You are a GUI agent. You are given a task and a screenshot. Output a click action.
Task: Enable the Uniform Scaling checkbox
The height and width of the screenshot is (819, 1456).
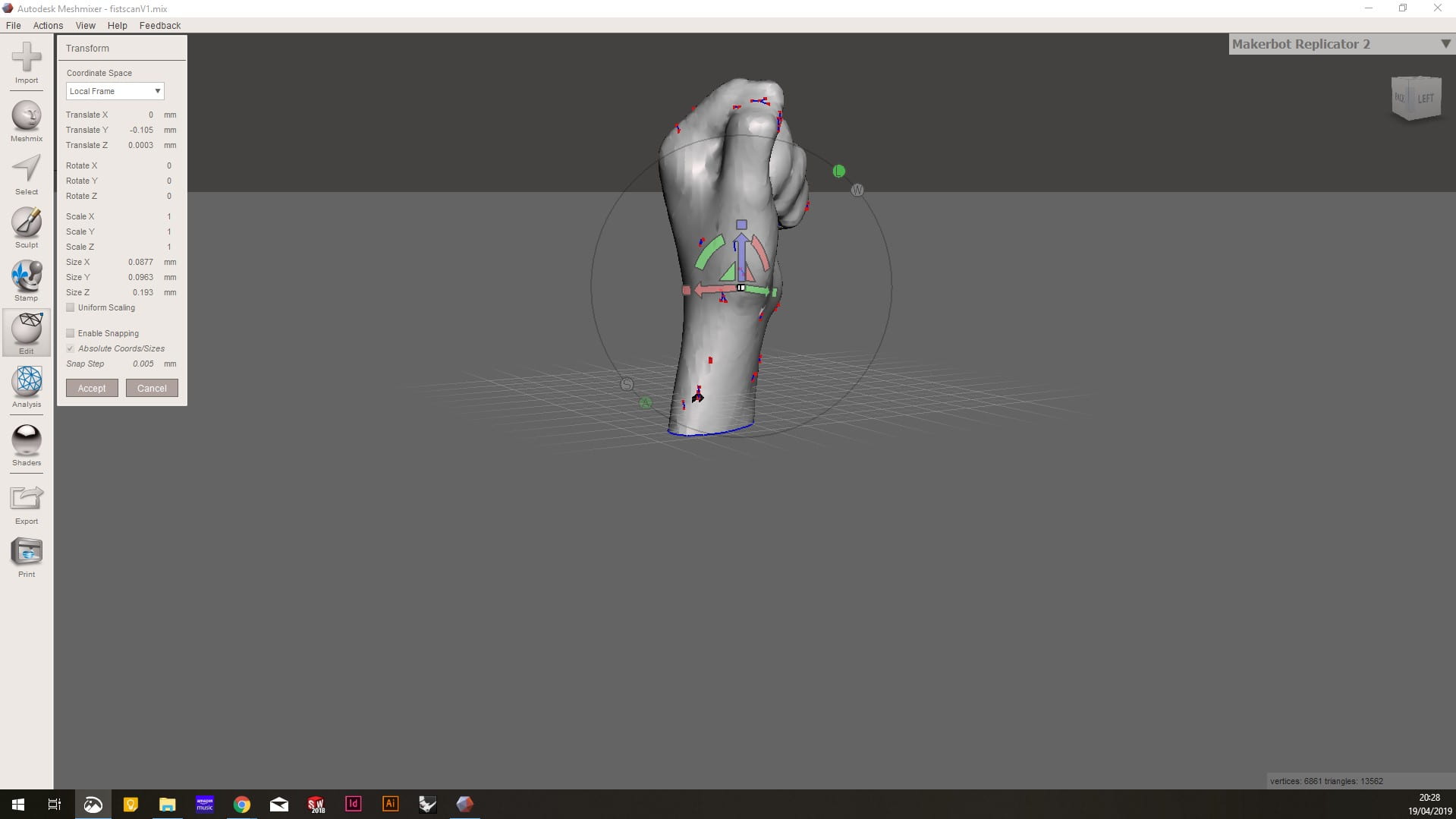coord(71,307)
